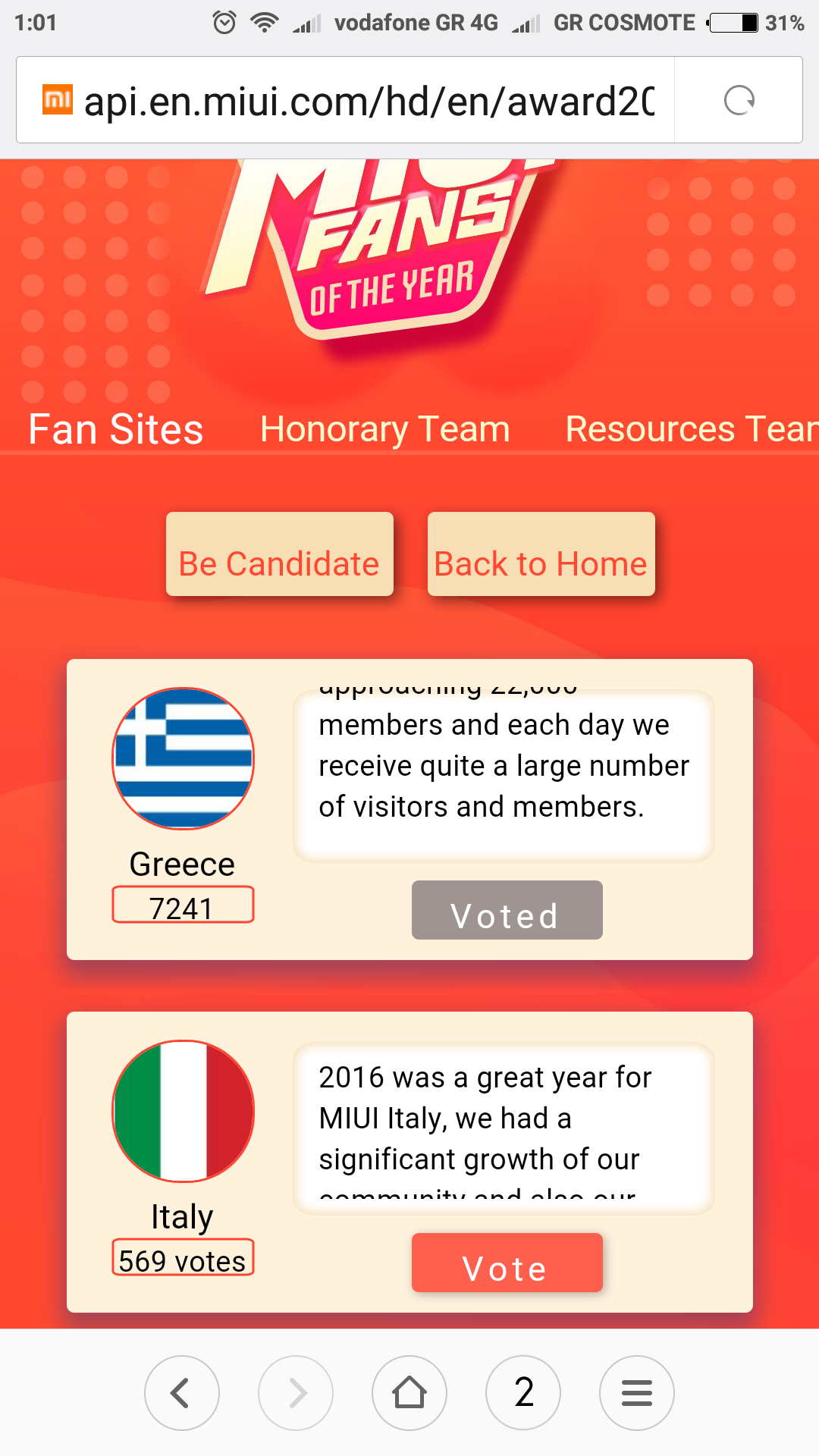
Task: Open the browser home page icon
Action: [x=409, y=1392]
